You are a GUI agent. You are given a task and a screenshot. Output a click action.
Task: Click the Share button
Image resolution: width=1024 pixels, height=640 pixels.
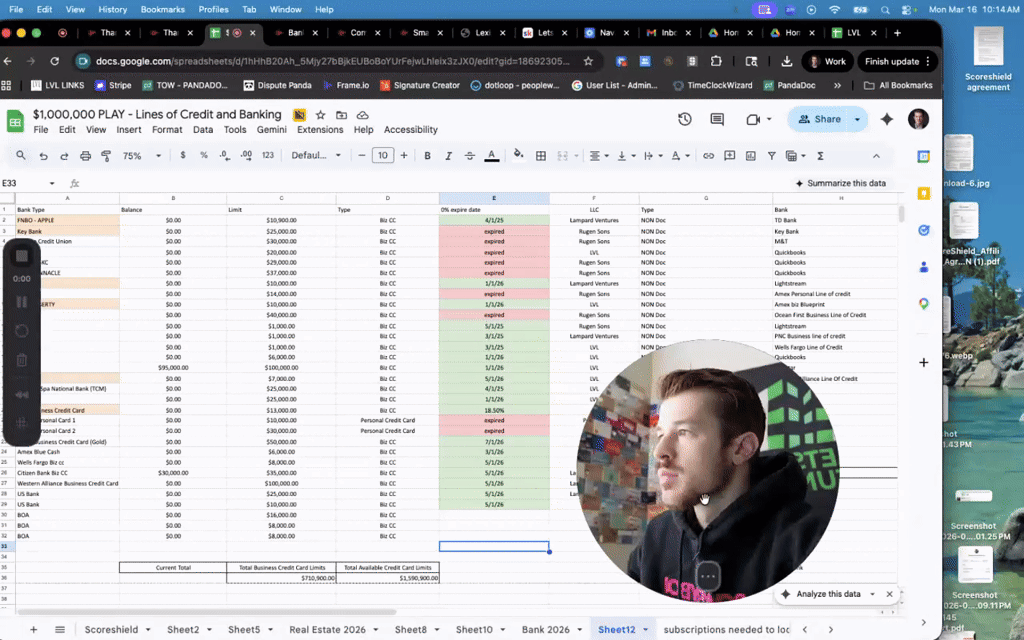820,119
